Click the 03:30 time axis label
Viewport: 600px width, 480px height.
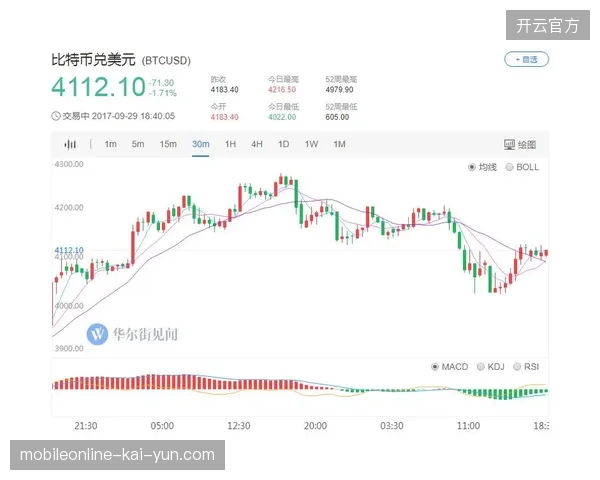tap(392, 426)
